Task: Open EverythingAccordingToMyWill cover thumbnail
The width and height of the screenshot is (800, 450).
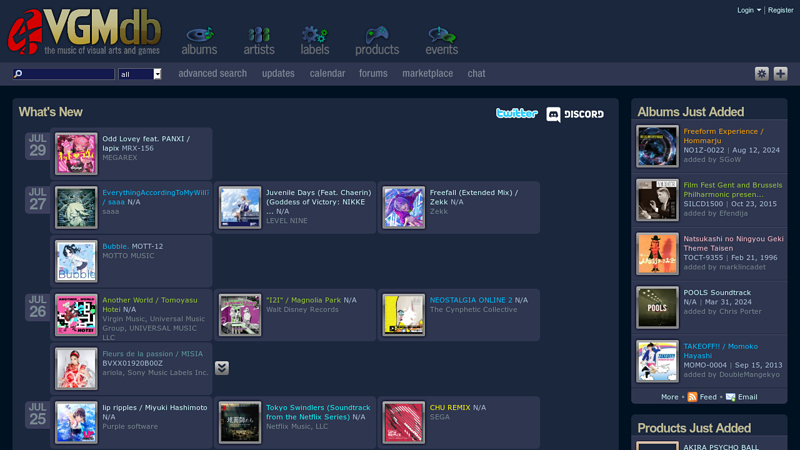Action: point(76,208)
